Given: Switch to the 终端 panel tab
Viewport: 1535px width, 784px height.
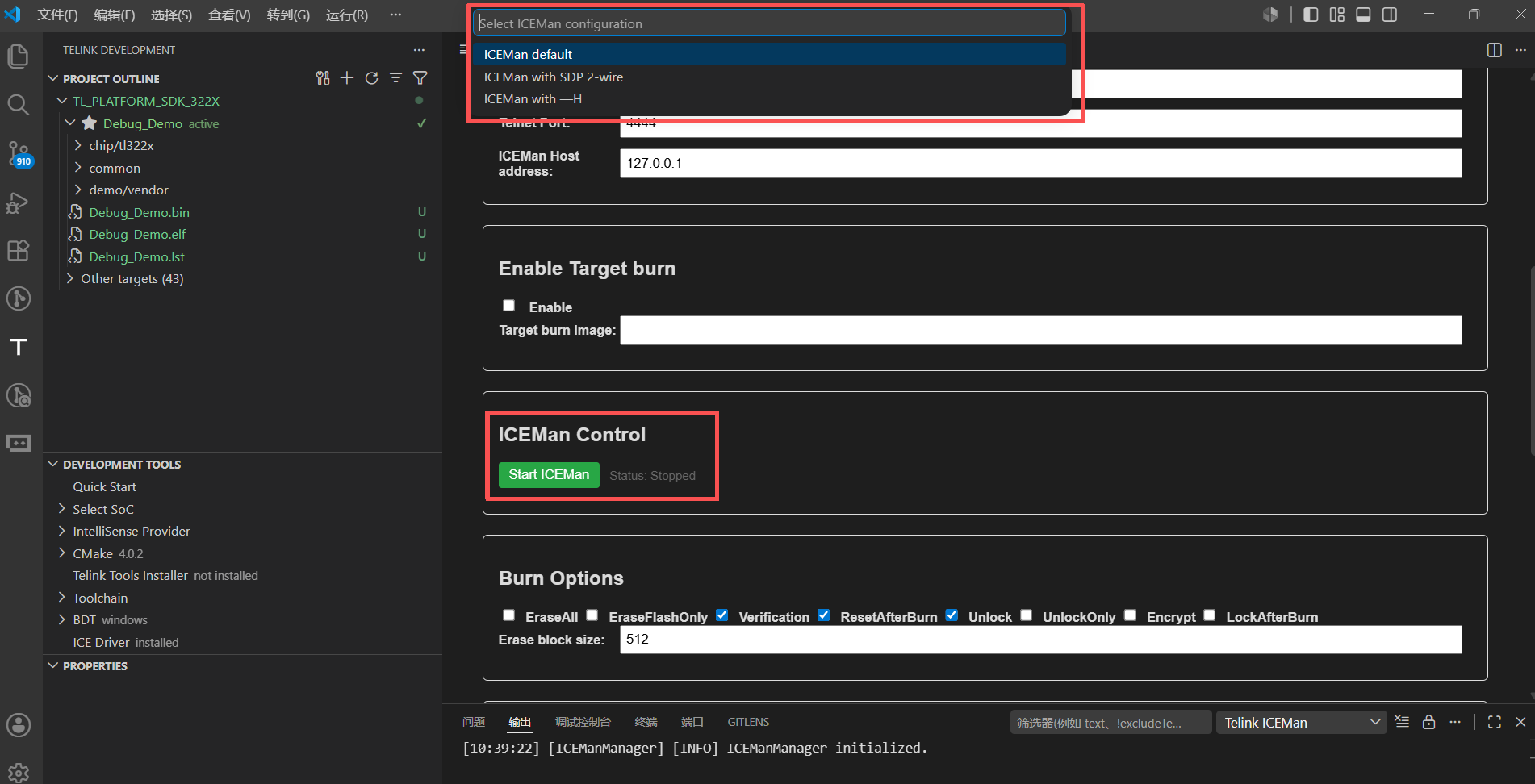Looking at the screenshot, I should tap(646, 722).
